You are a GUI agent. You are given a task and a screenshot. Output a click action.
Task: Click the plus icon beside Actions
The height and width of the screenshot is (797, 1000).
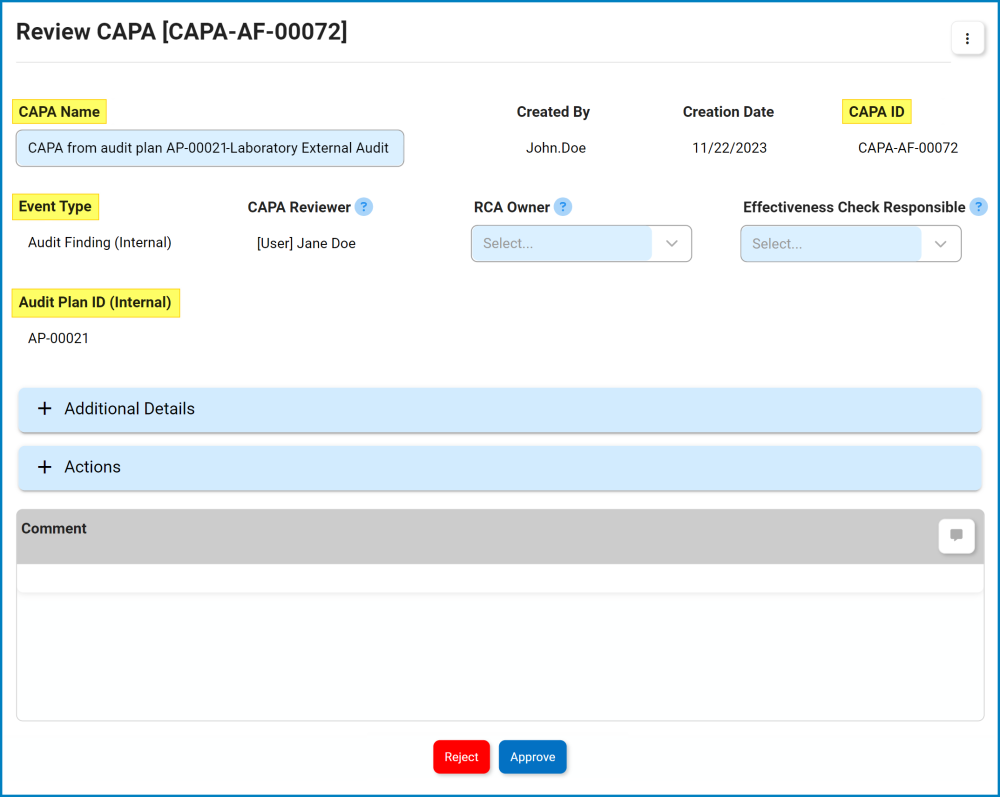(44, 467)
